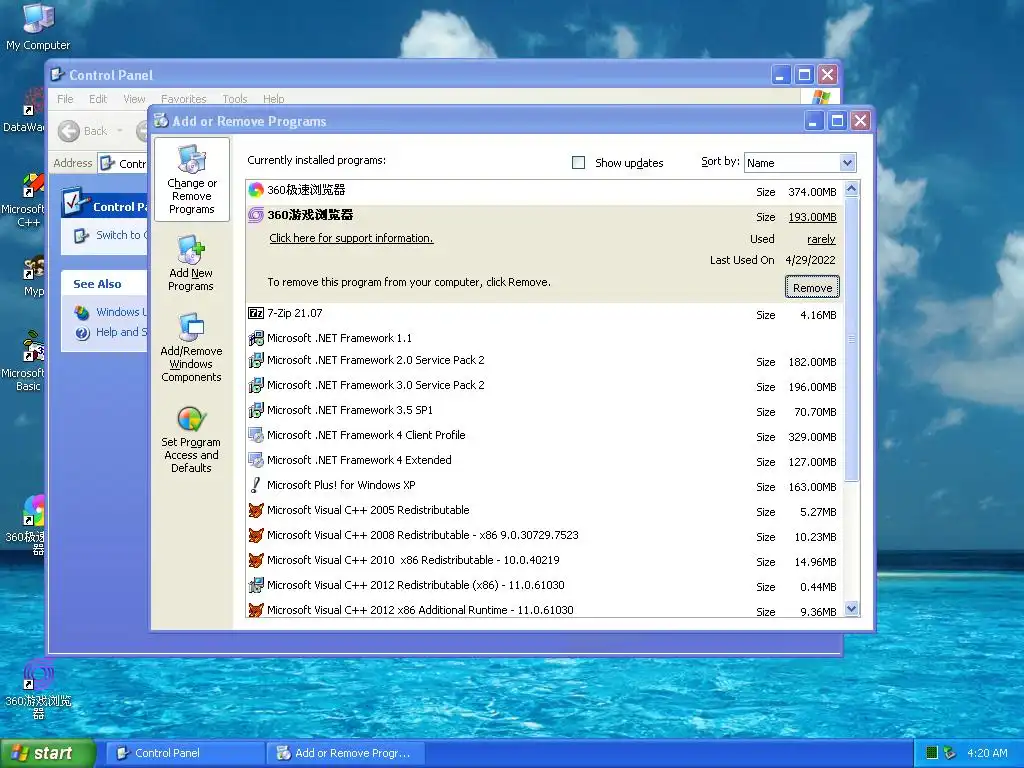1024x768 pixels.
Task: Click the 360游戏浏览器 selected program icon
Action: point(256,215)
